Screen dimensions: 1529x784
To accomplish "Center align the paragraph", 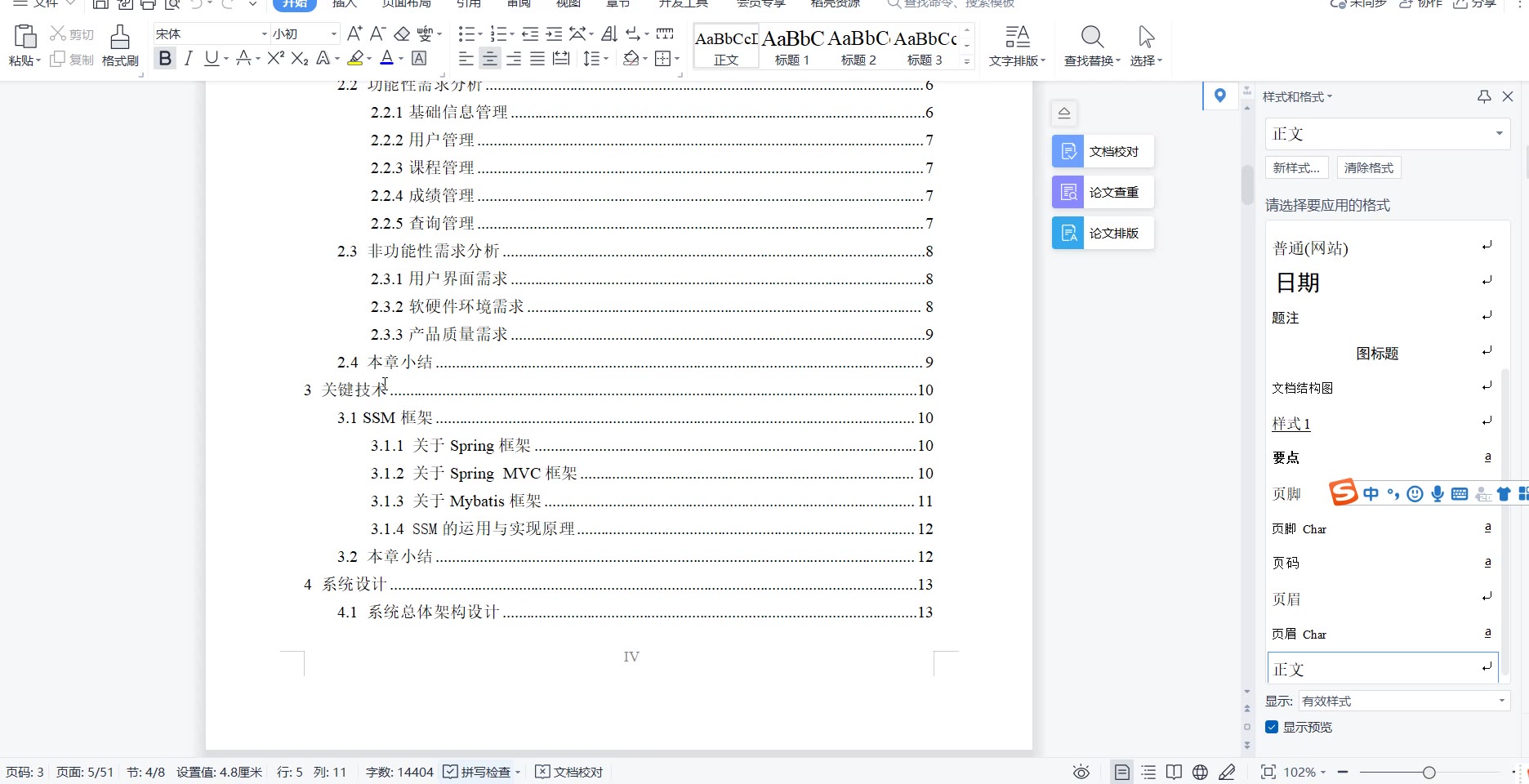I will [x=490, y=59].
